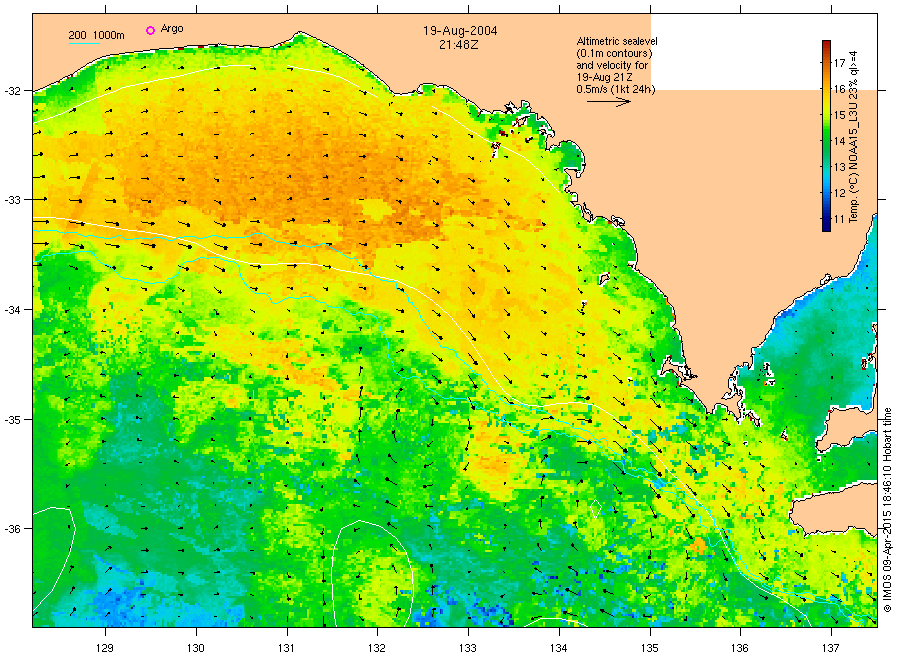The width and height of the screenshot is (900, 660).
Task: Click the colorbar tick label 16
Action: 839,89
